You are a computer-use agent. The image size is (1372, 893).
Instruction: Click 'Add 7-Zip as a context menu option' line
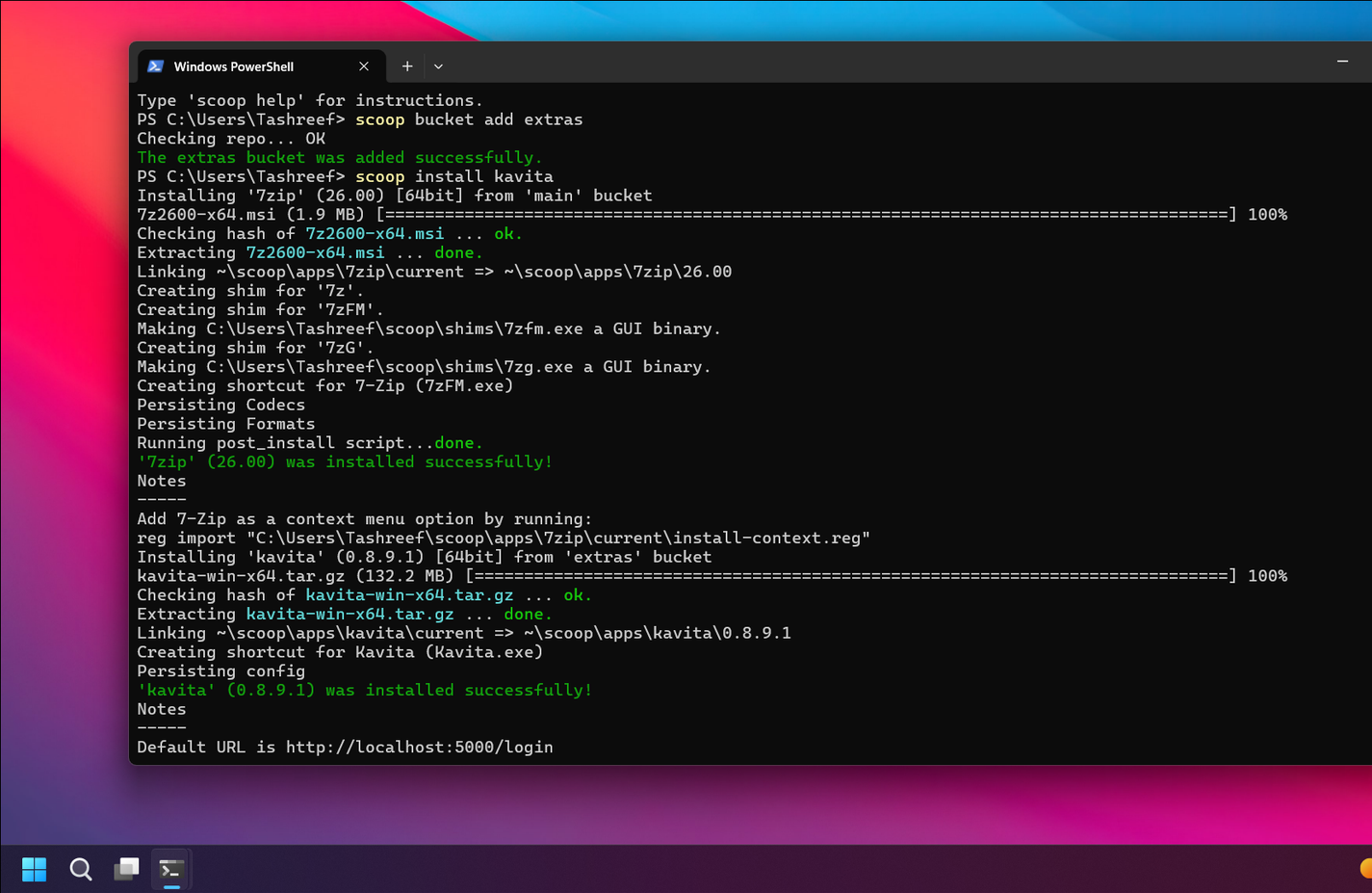(x=365, y=519)
